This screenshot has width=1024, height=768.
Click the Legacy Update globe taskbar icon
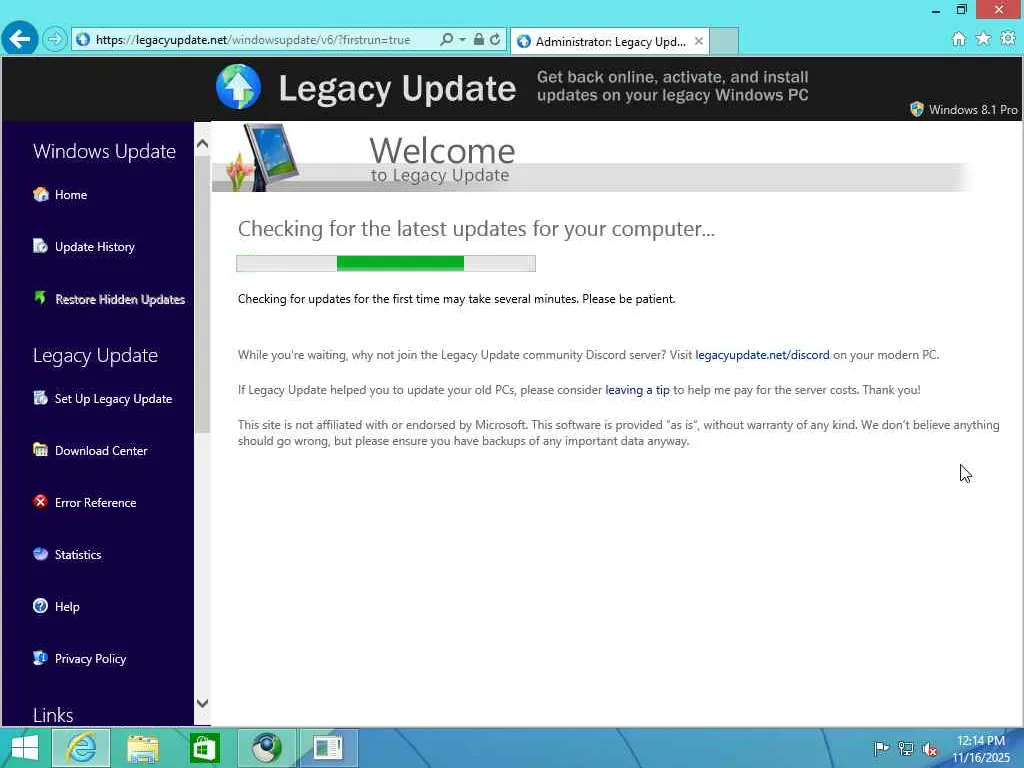pos(266,748)
